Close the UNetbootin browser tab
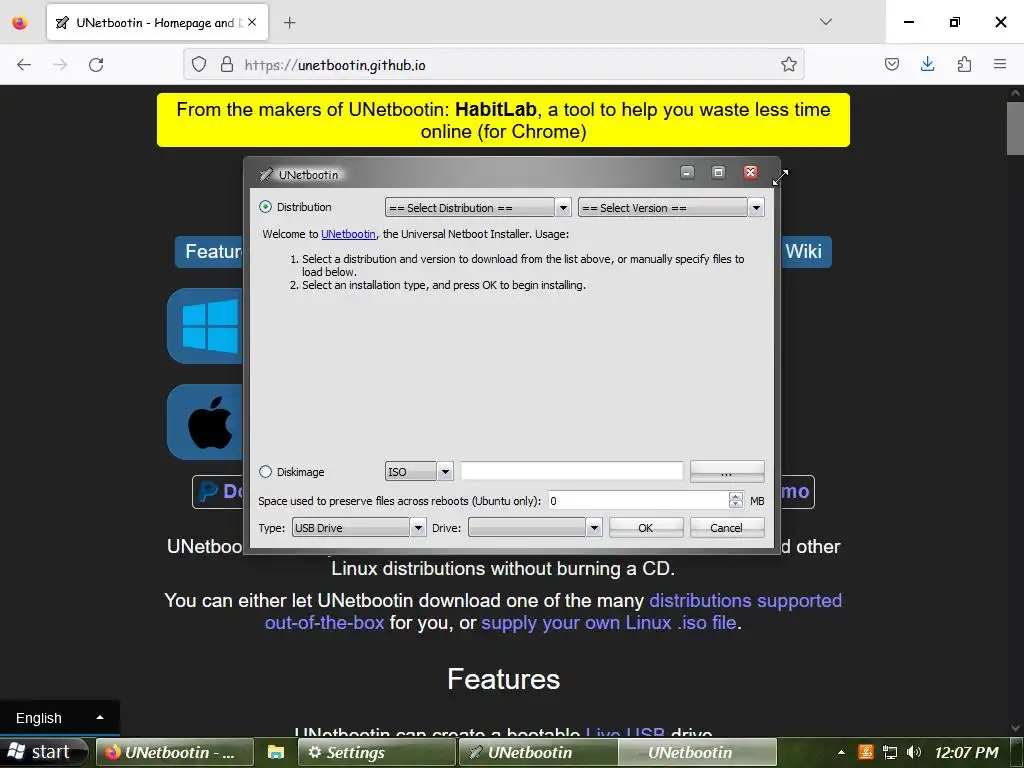1024x768 pixels. pos(252,22)
